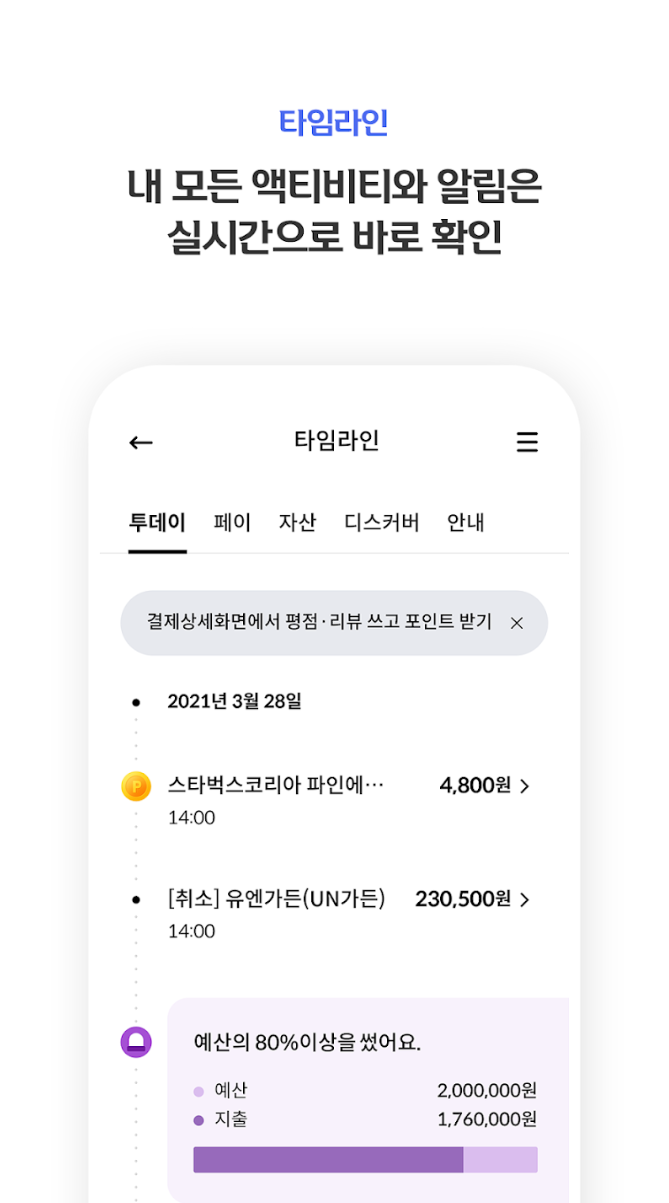Dismiss the review points banner
Viewport: 669px width, 1203px height.
(x=517, y=623)
